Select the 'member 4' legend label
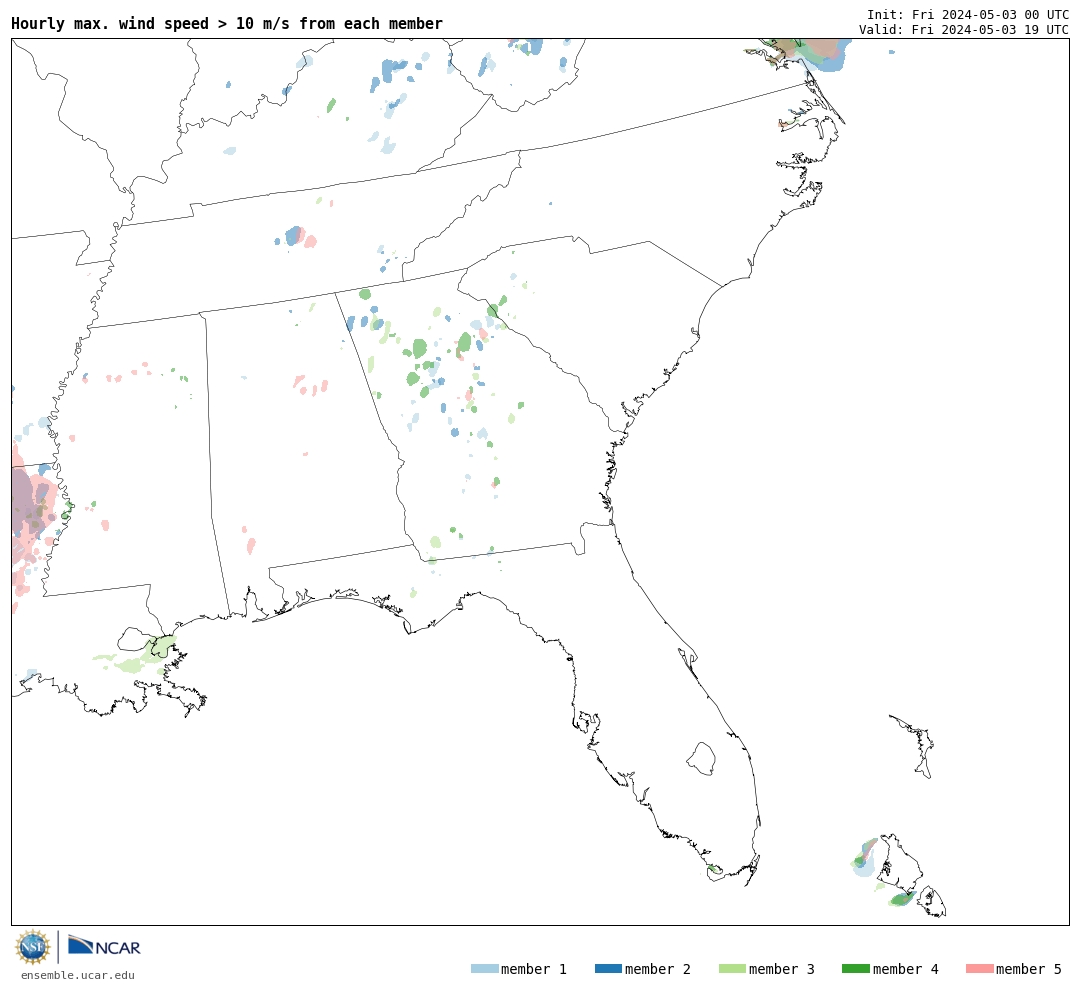Viewport: 1080px width, 988px height. coord(906,969)
